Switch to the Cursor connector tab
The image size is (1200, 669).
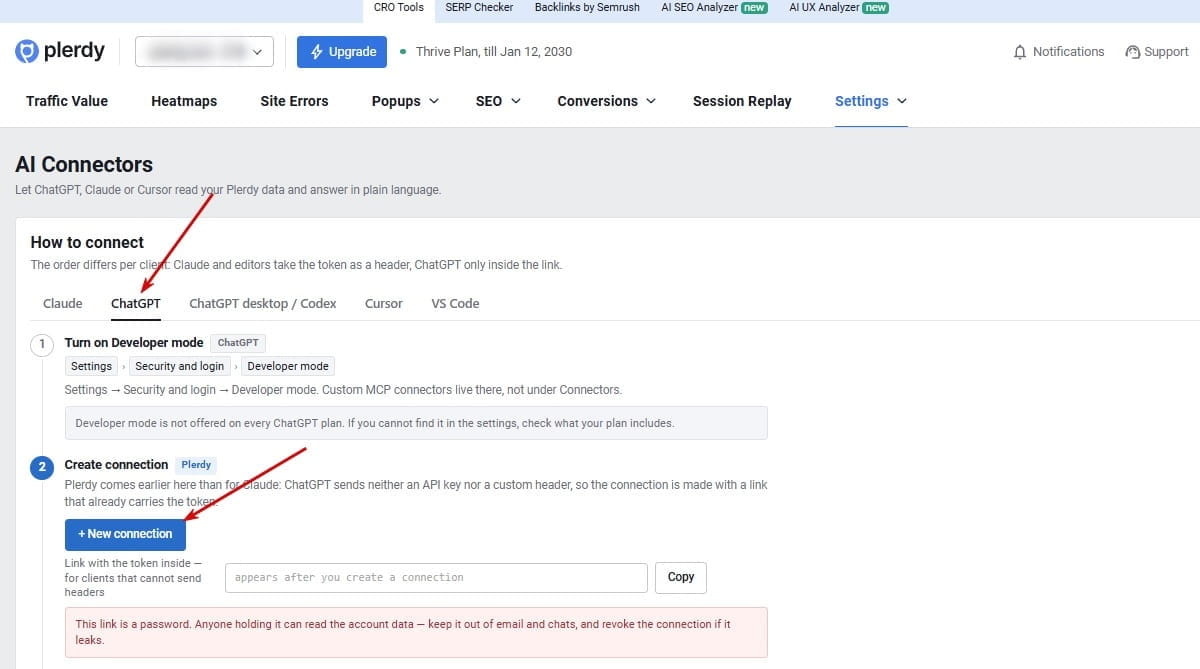[384, 303]
